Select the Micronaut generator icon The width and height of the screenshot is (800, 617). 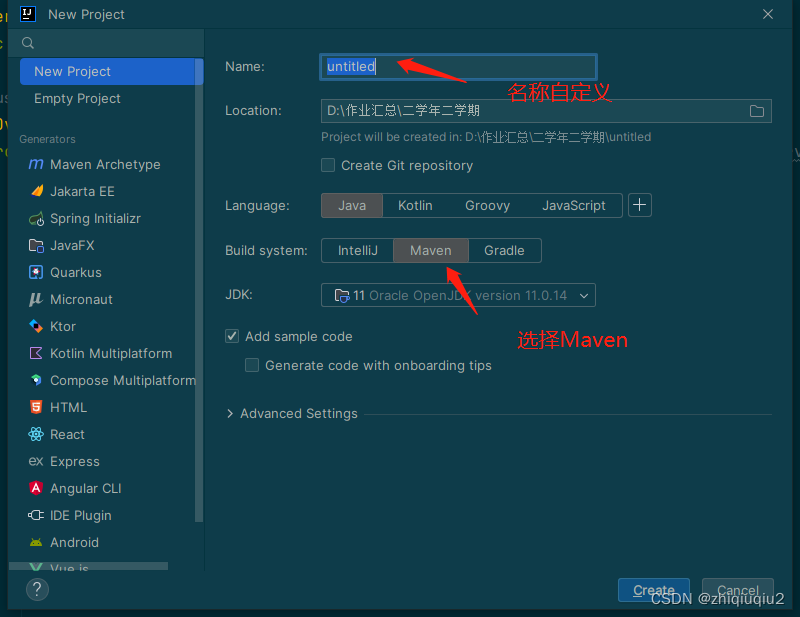tap(36, 300)
